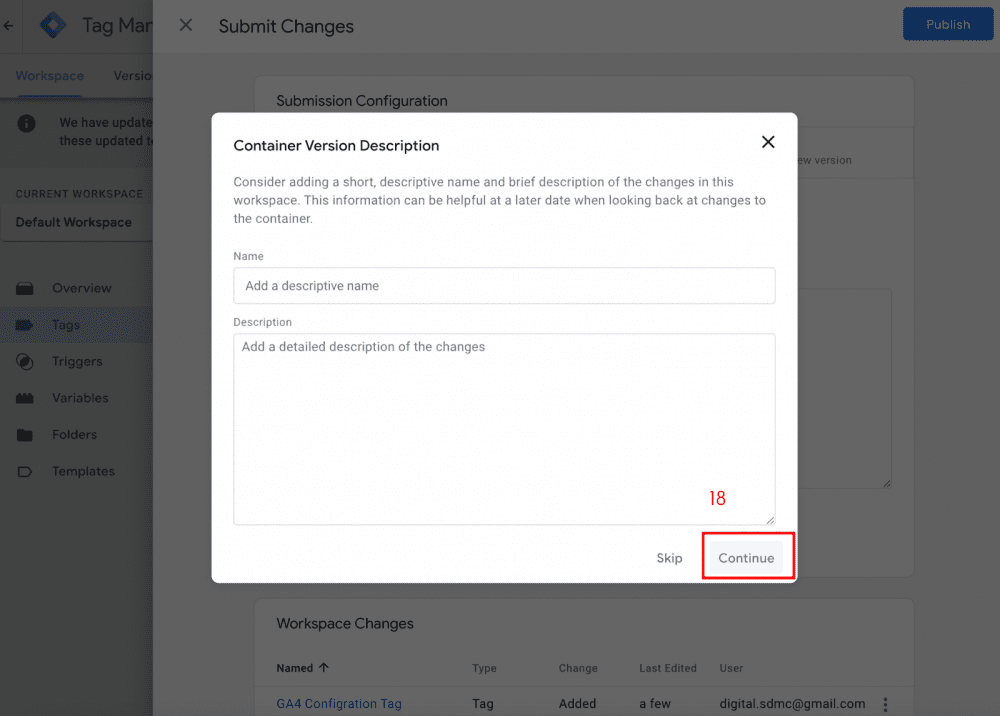Screen dimensions: 1000x716
Task: Click the Description text area
Action: tap(504, 428)
